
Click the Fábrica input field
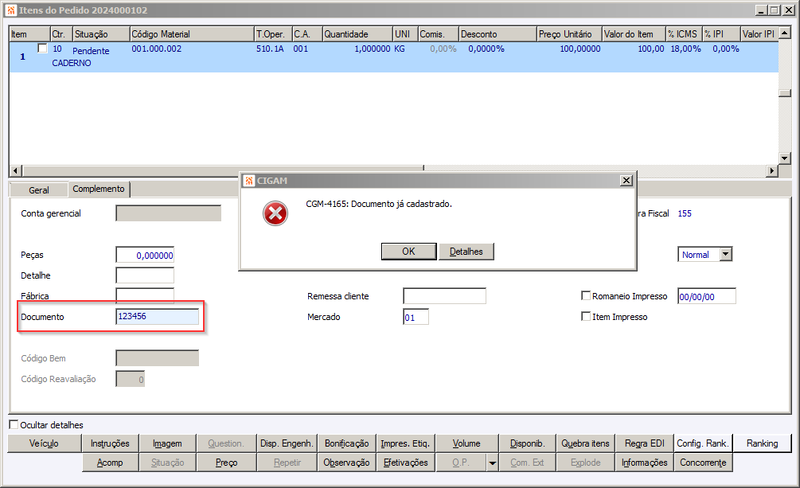pos(145,295)
